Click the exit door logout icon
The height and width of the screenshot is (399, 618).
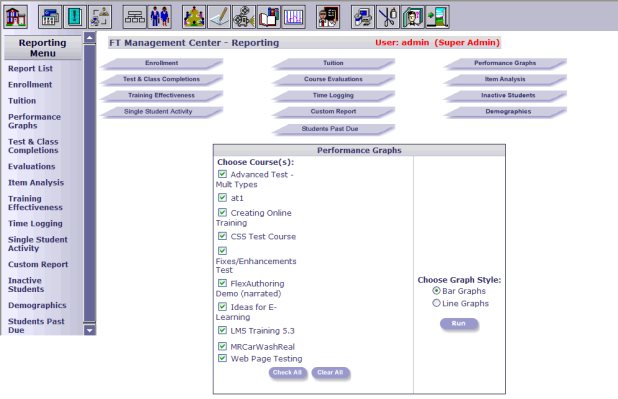click(437, 17)
